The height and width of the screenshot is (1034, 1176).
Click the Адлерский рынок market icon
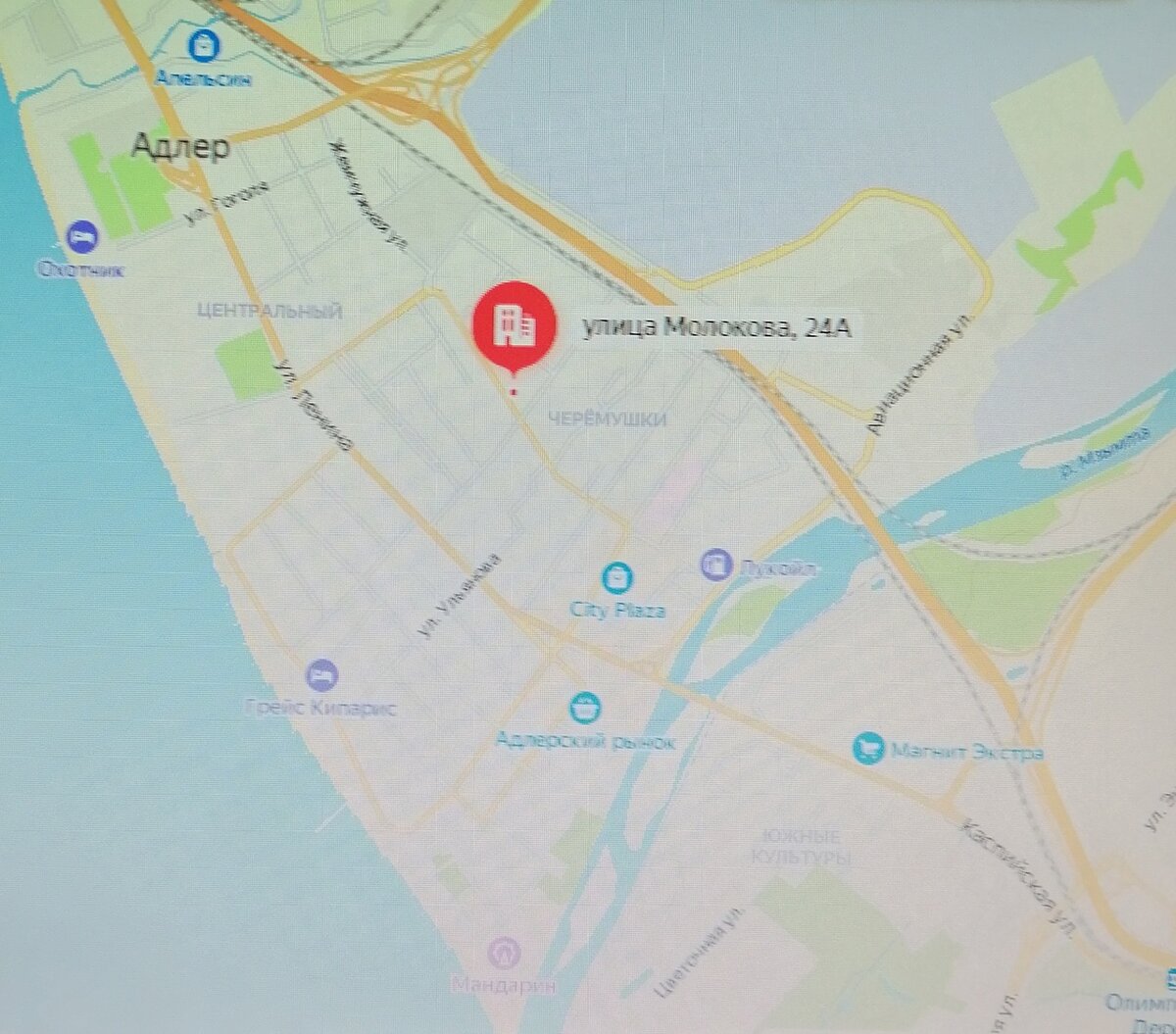tap(586, 707)
